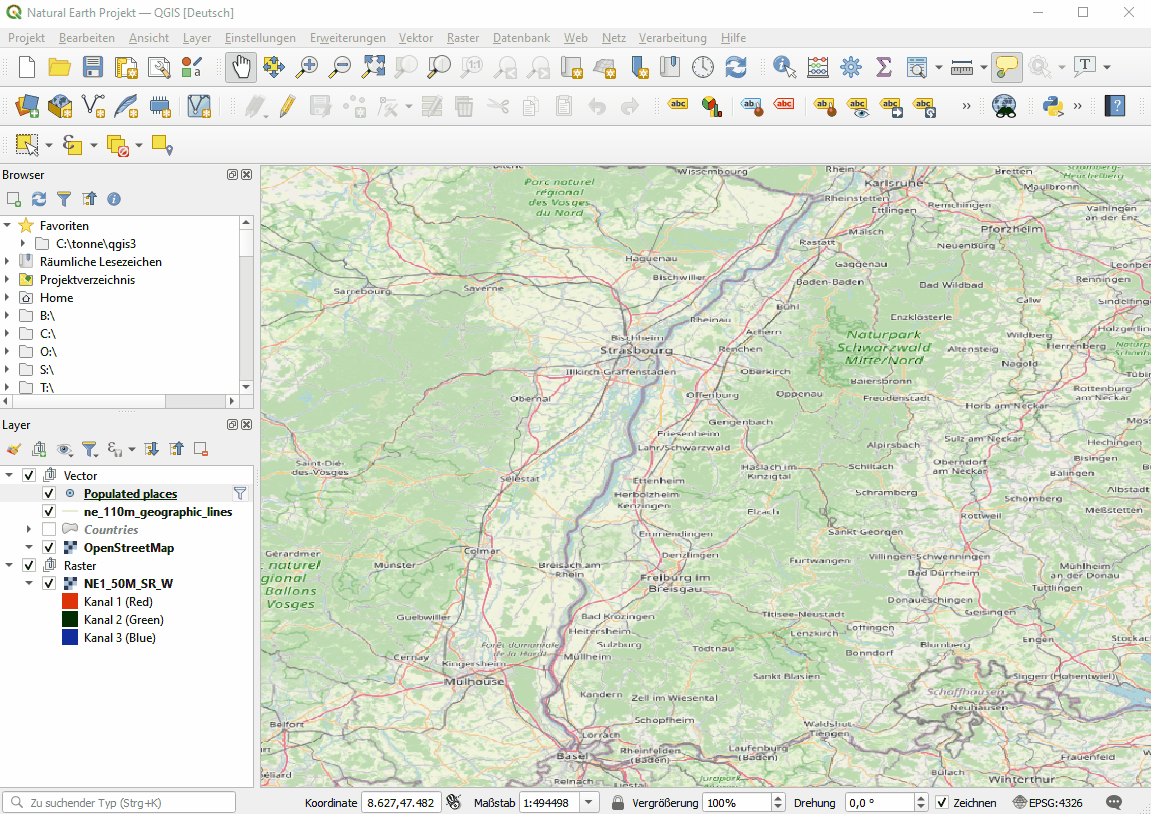Enable the Countries layer checkbox

pyautogui.click(x=48, y=529)
